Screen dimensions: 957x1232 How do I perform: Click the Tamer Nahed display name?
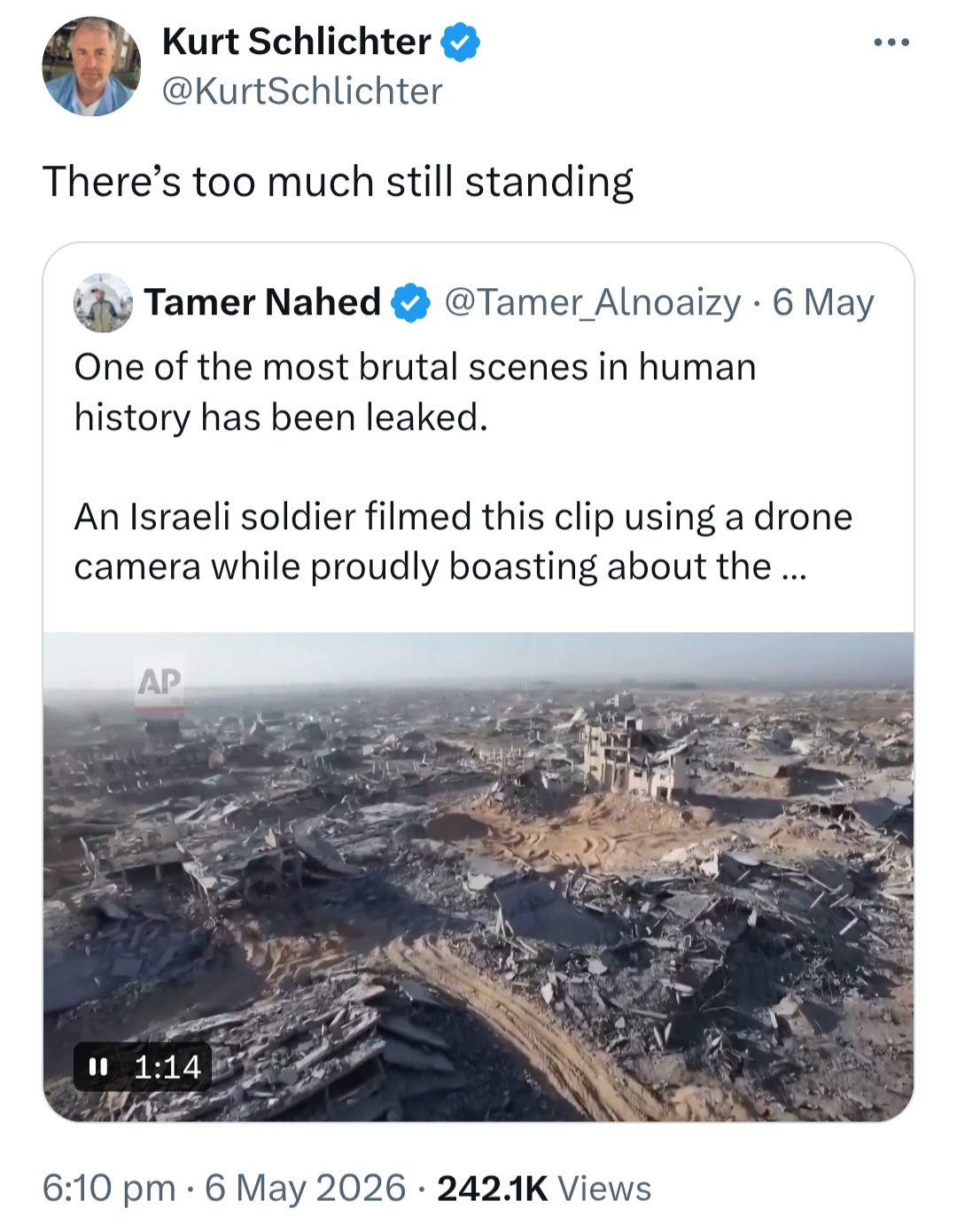pyautogui.click(x=262, y=302)
